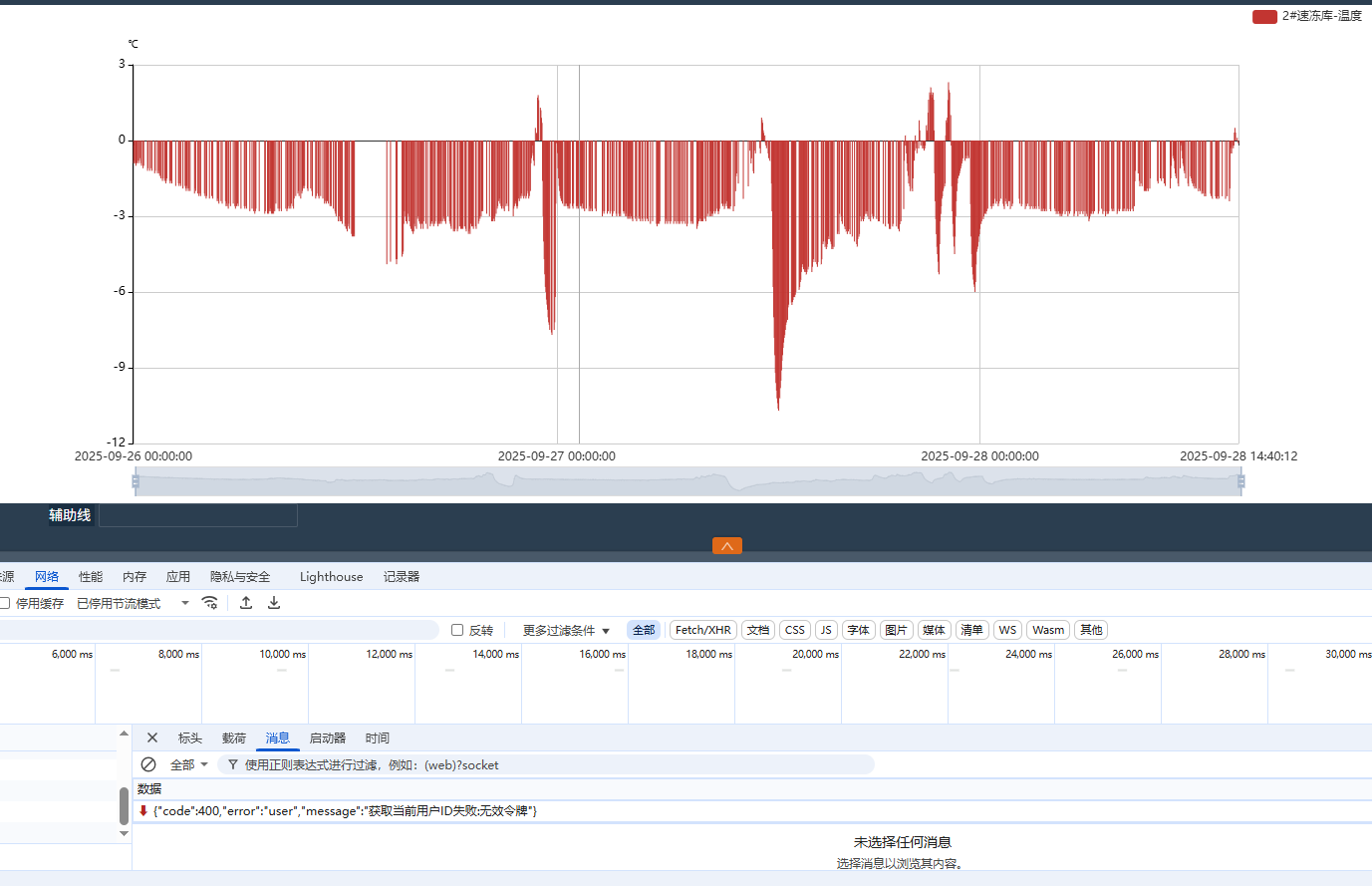Switch to the Lighthouse tab
This screenshot has height=886, width=1372.
click(331, 576)
